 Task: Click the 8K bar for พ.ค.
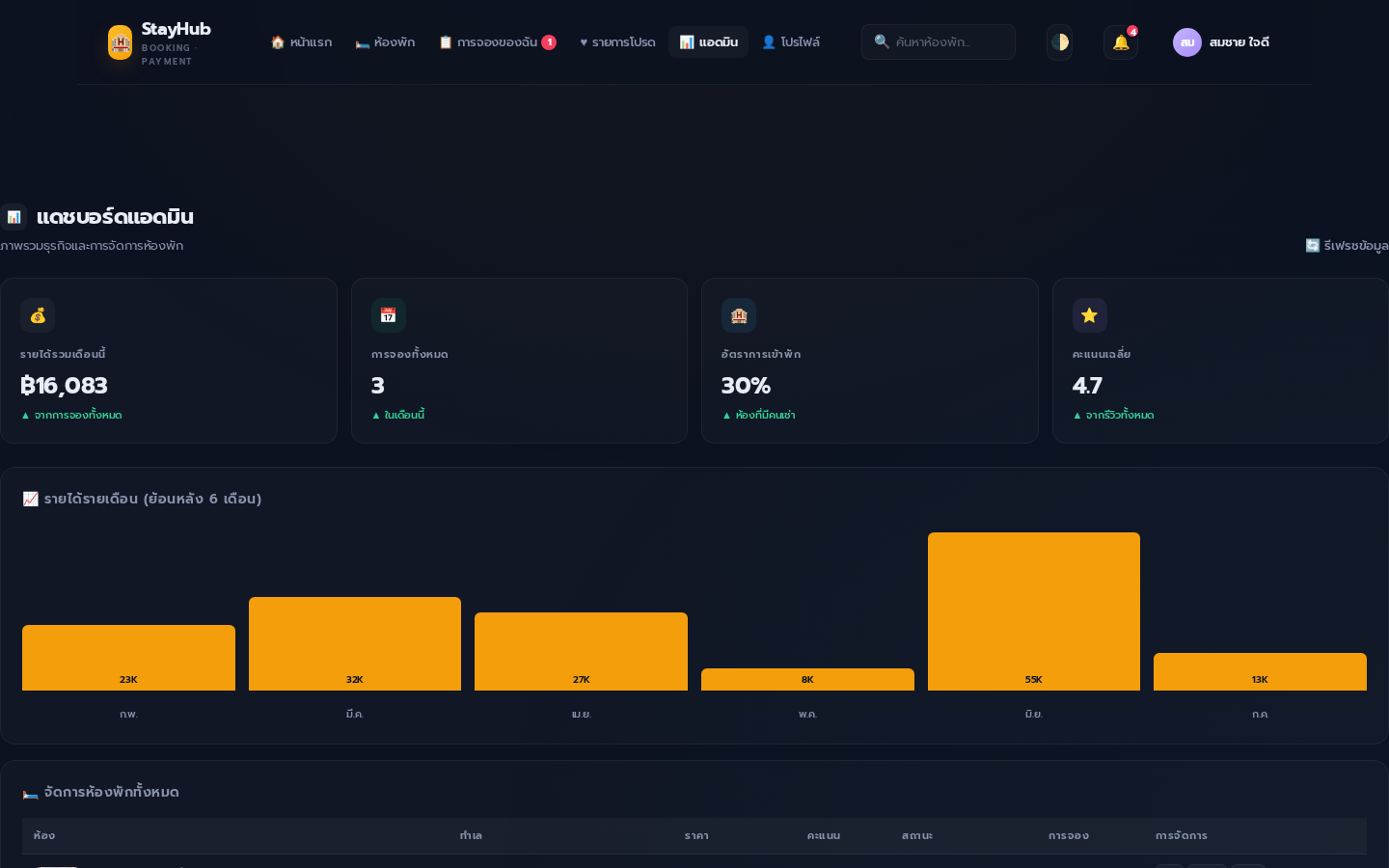[x=807, y=679]
